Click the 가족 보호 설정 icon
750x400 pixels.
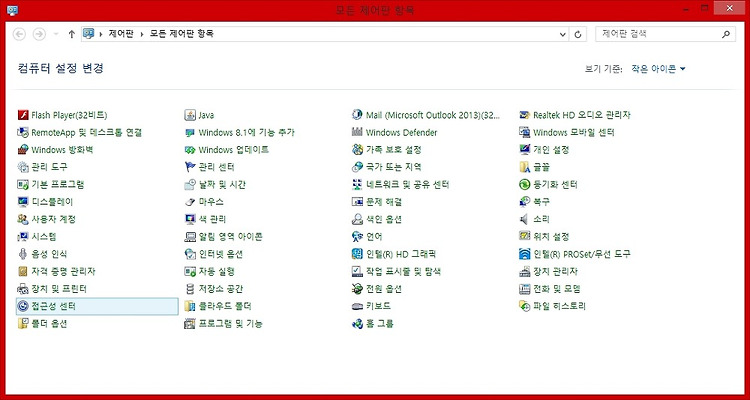click(x=357, y=150)
